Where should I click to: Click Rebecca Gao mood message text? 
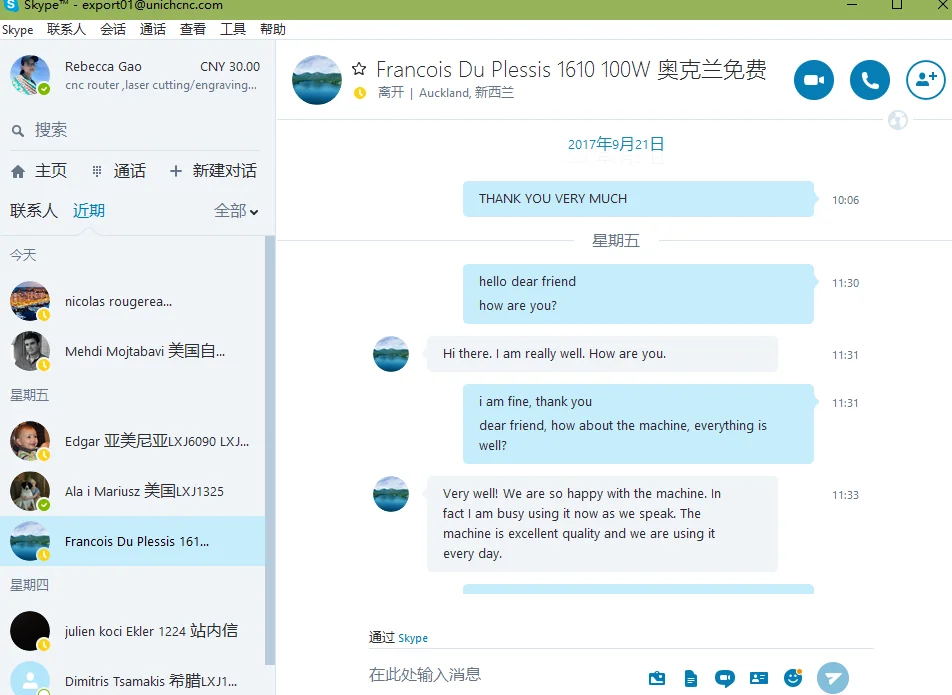click(x=161, y=86)
